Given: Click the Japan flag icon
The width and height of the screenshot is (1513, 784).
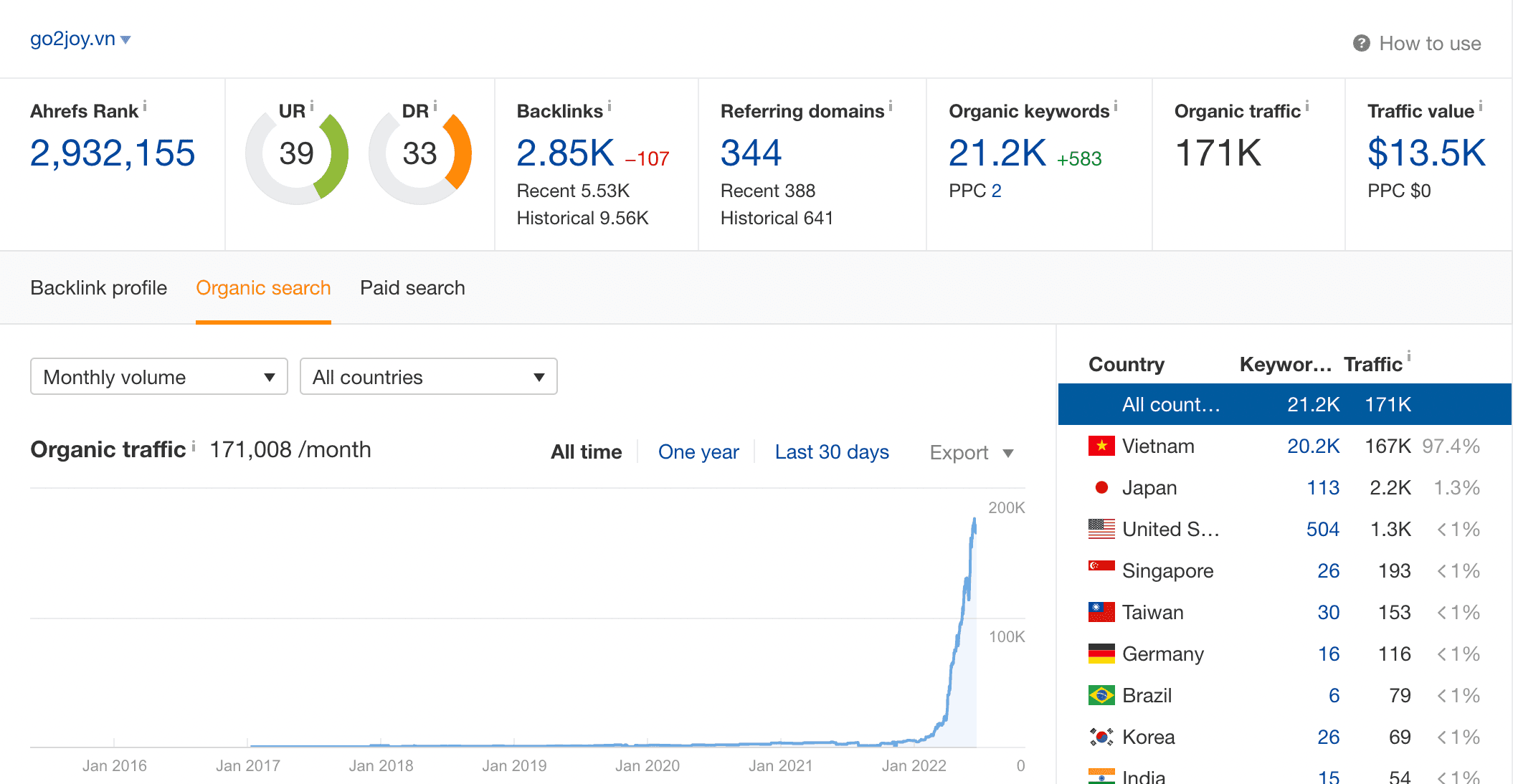Looking at the screenshot, I should 1101,487.
